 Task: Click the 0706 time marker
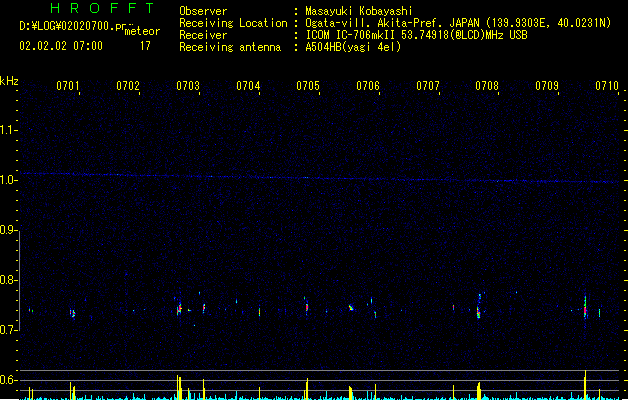tap(368, 86)
